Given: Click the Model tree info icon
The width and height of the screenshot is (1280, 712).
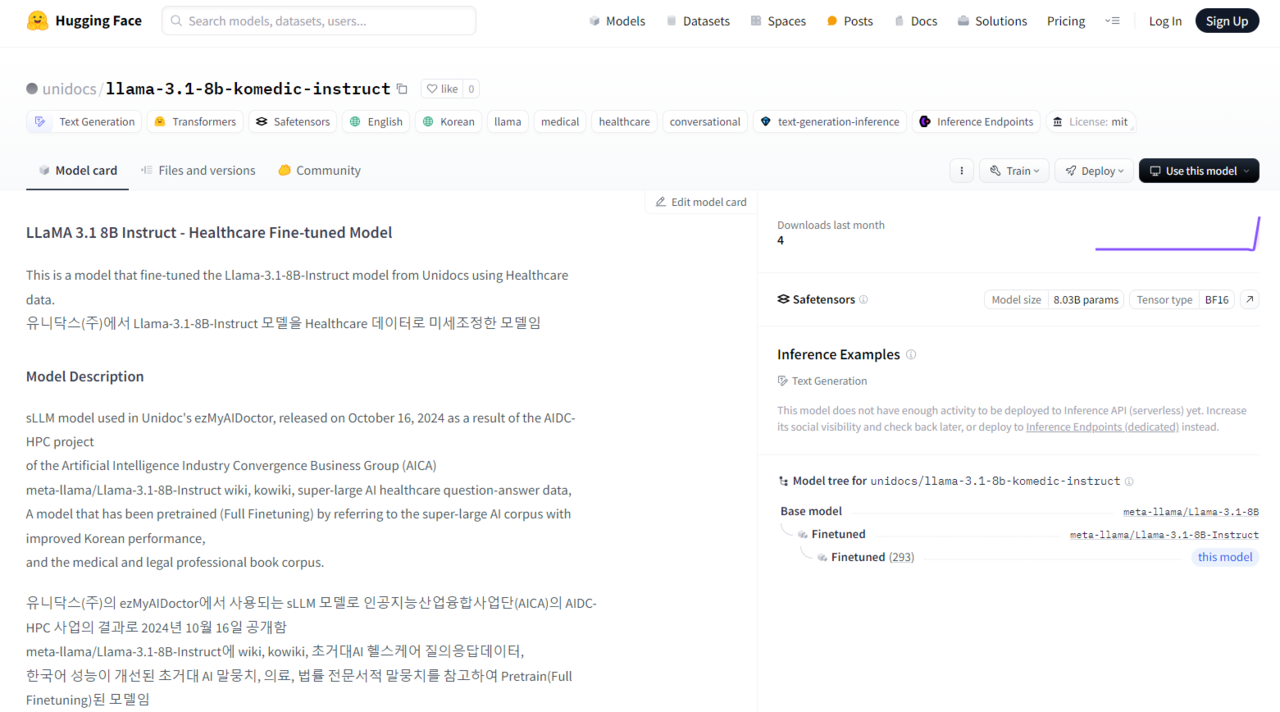Looking at the screenshot, I should (1129, 481).
